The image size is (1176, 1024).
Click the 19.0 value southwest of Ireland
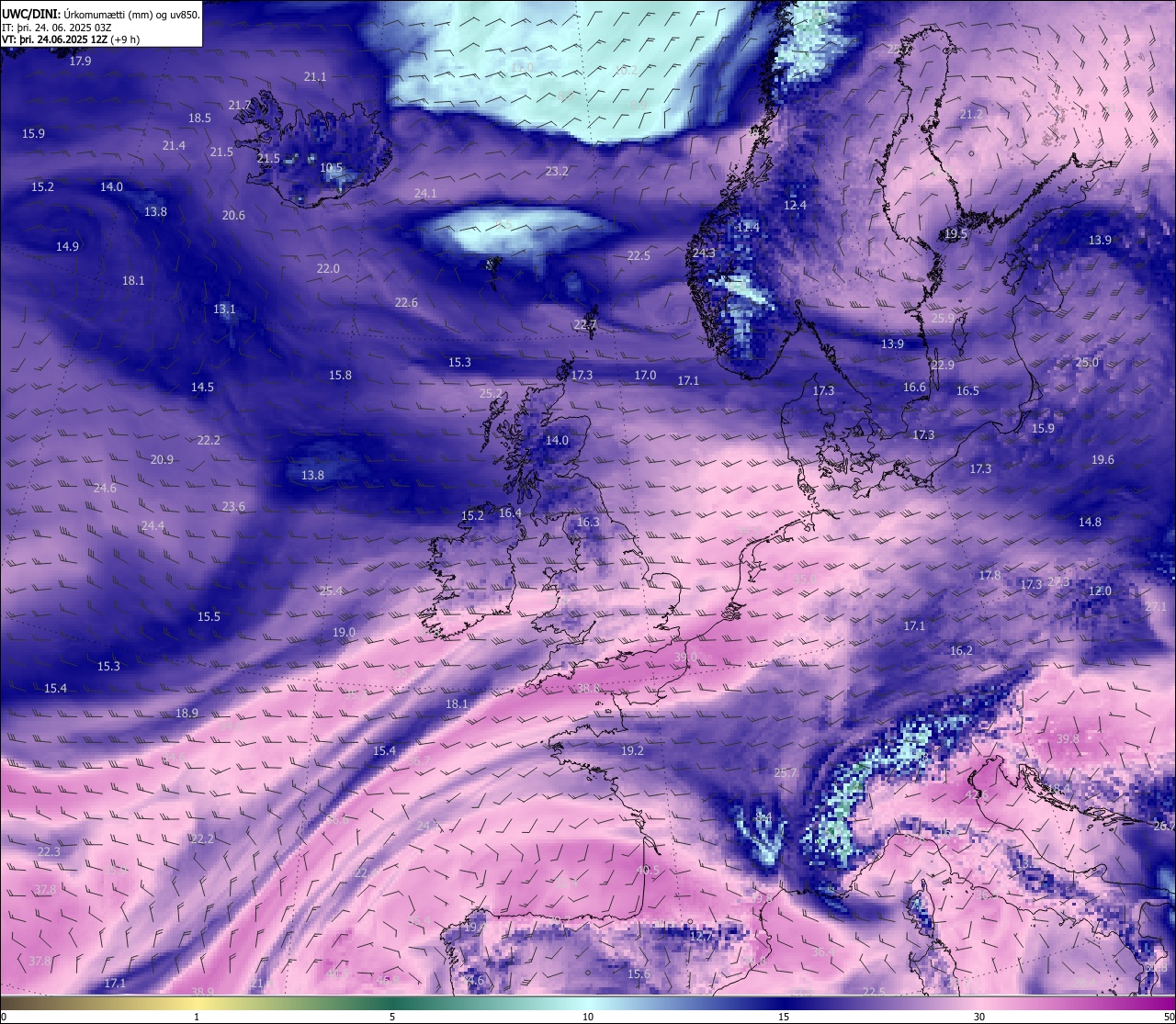(x=344, y=632)
